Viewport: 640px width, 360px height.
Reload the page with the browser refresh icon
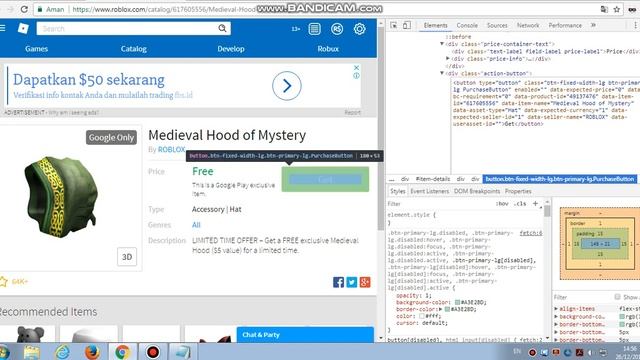[x=24, y=9]
